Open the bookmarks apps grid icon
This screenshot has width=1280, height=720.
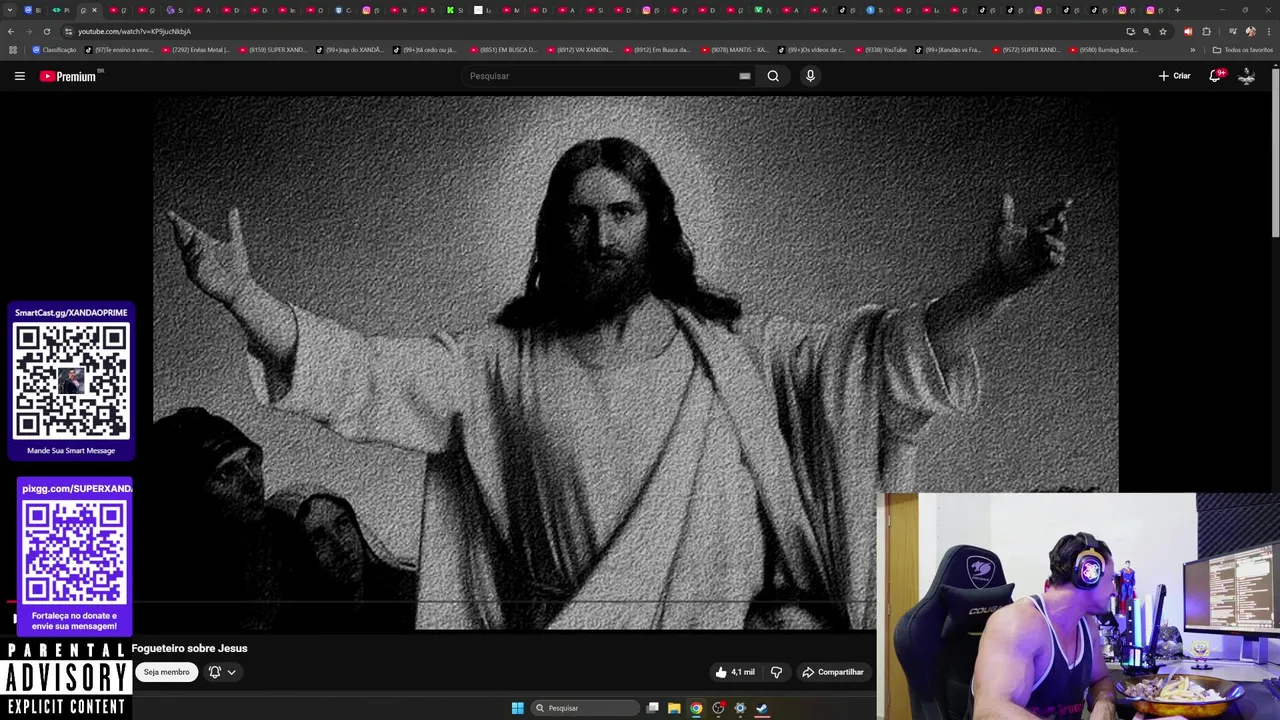(12, 50)
